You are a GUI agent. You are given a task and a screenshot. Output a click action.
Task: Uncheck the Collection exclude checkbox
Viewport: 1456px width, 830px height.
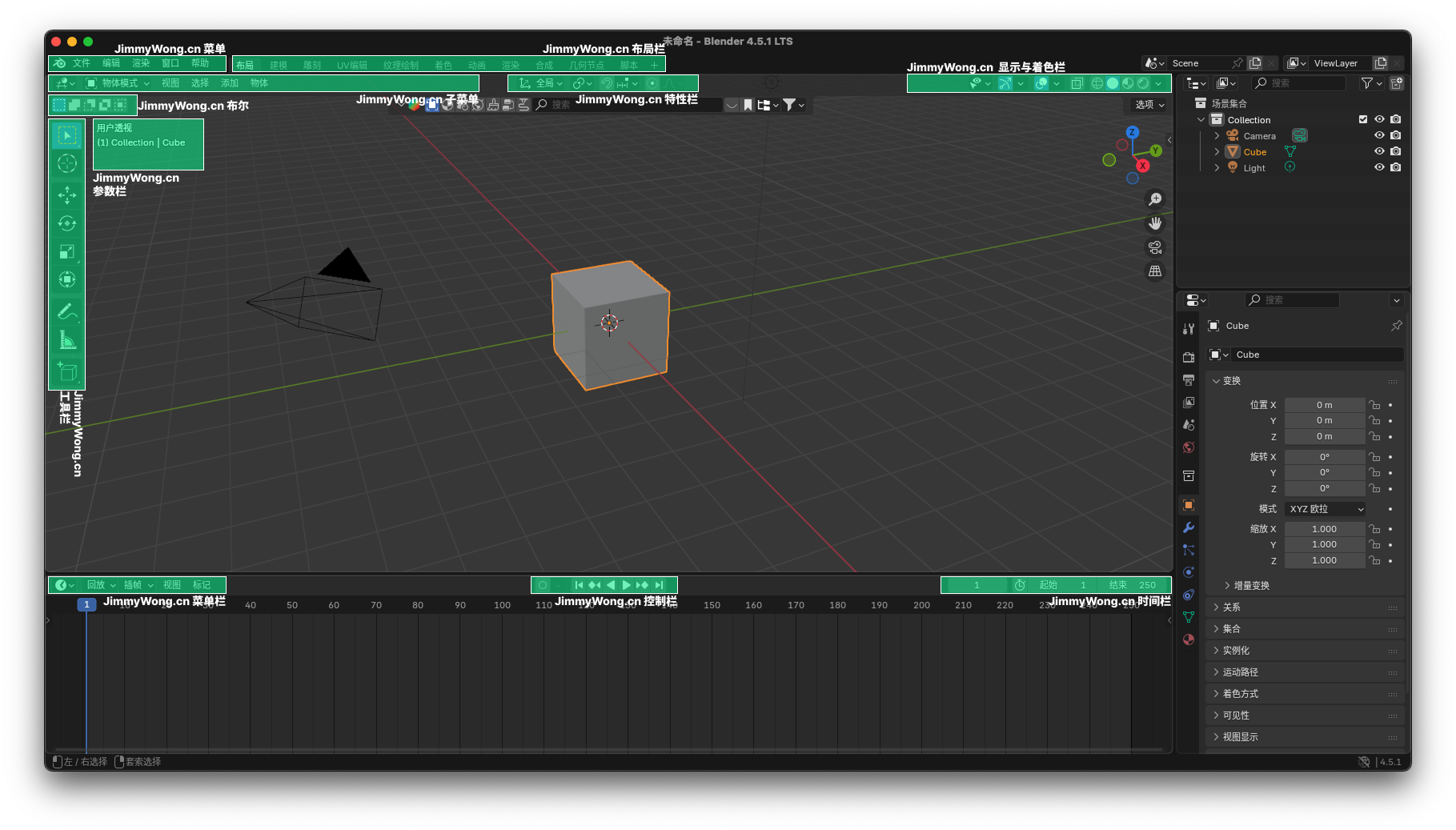pyautogui.click(x=1363, y=119)
